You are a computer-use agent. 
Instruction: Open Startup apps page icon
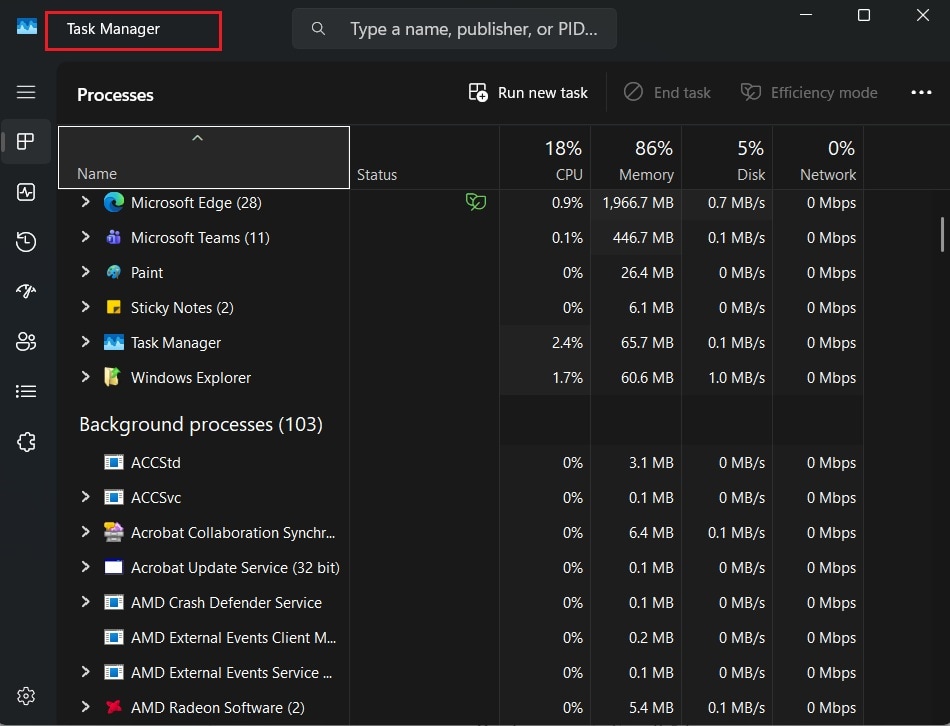coord(26,291)
